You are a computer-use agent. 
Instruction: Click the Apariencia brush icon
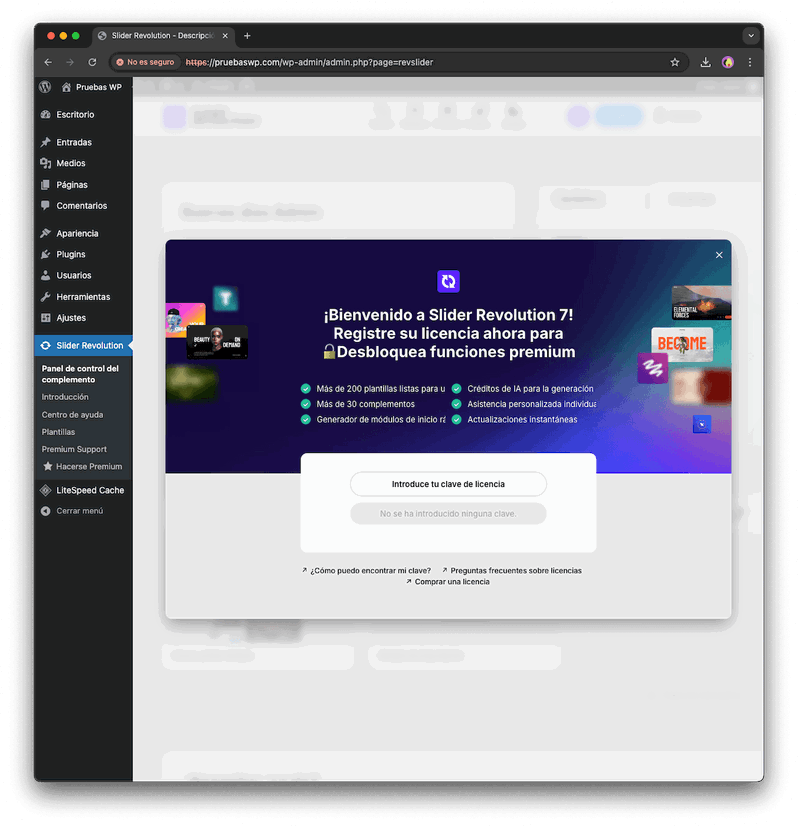click(x=46, y=233)
